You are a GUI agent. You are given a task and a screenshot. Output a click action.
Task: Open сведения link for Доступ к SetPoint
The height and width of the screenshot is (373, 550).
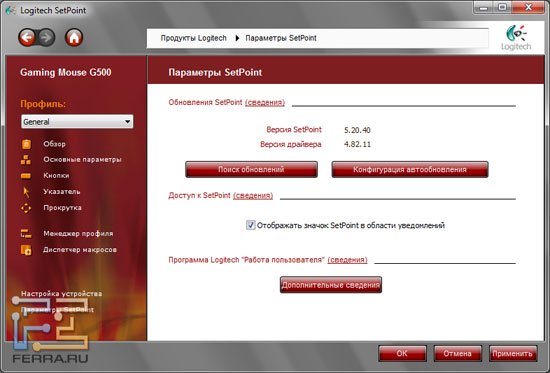click(x=253, y=196)
